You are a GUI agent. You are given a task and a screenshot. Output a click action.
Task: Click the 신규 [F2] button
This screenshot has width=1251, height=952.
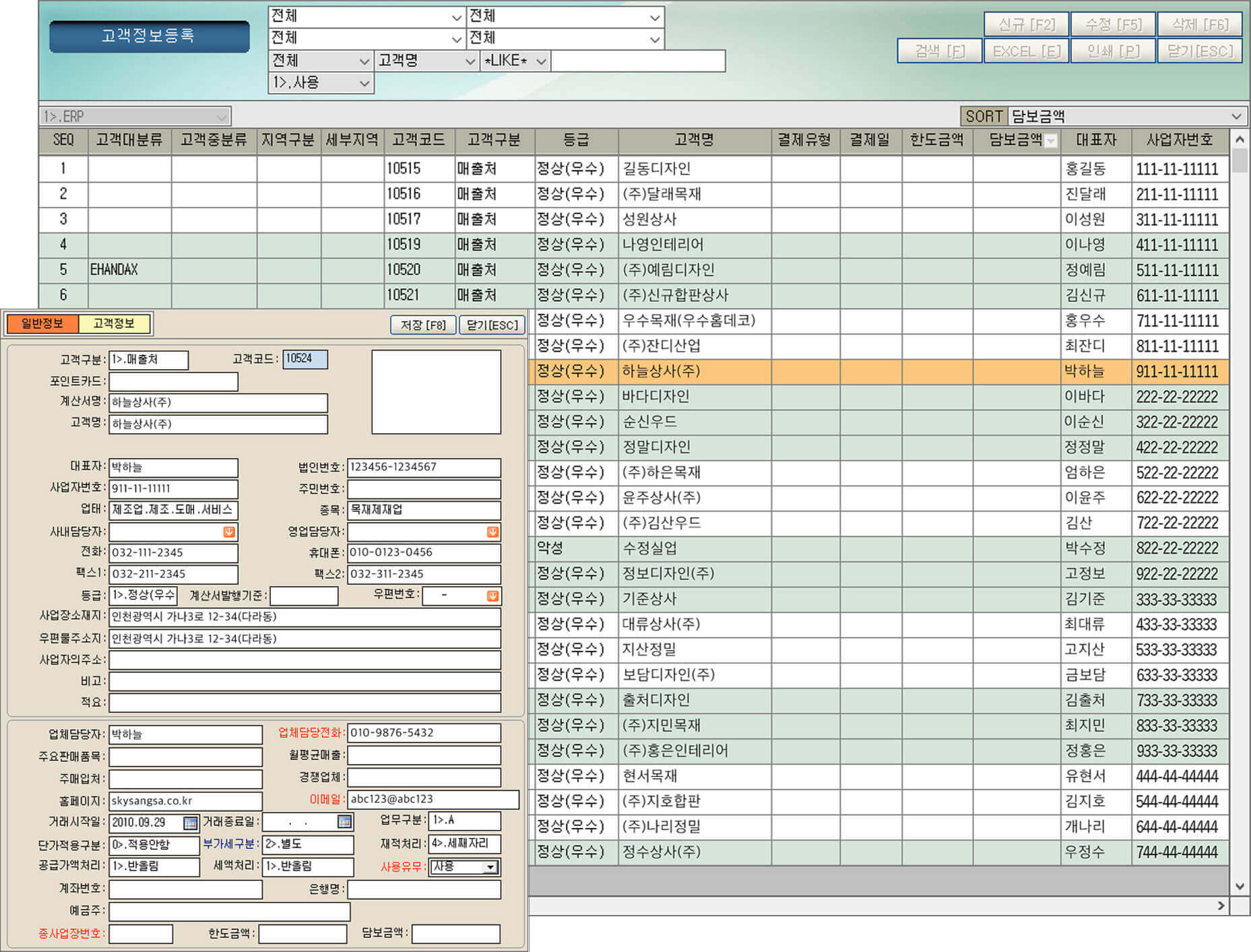1026,25
